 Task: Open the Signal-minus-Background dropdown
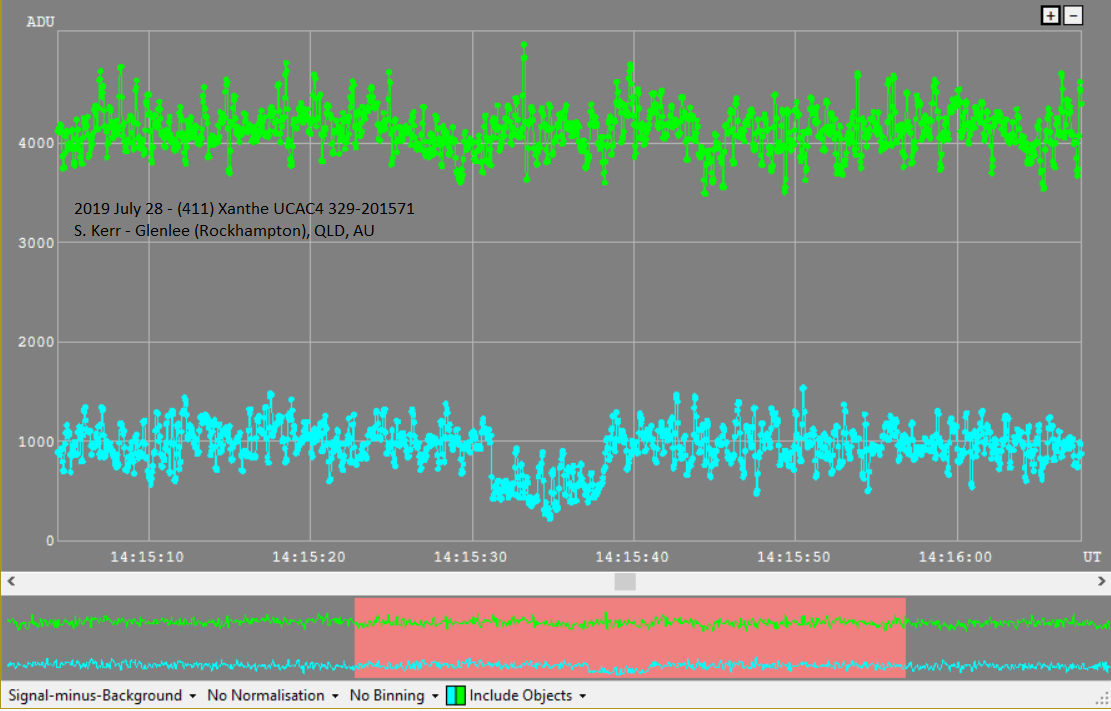tap(102, 695)
